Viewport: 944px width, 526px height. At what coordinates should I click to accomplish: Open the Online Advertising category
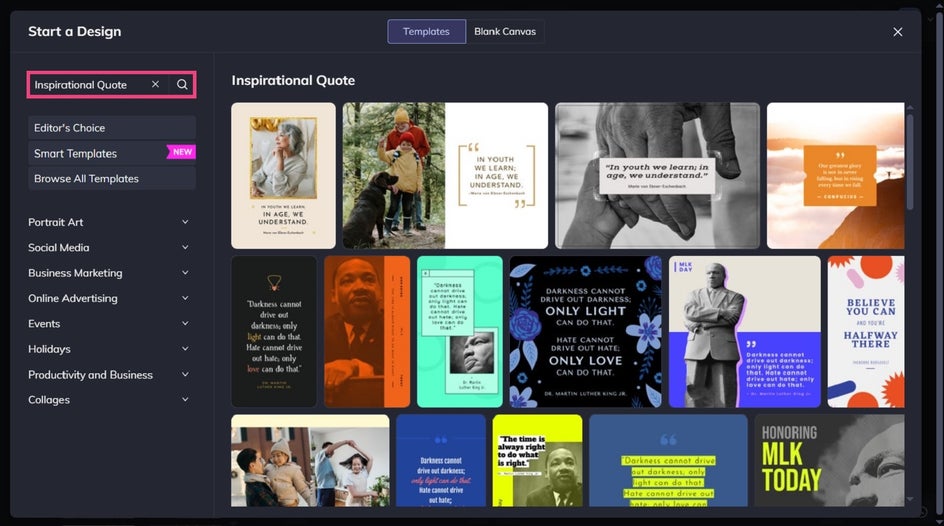(x=73, y=298)
